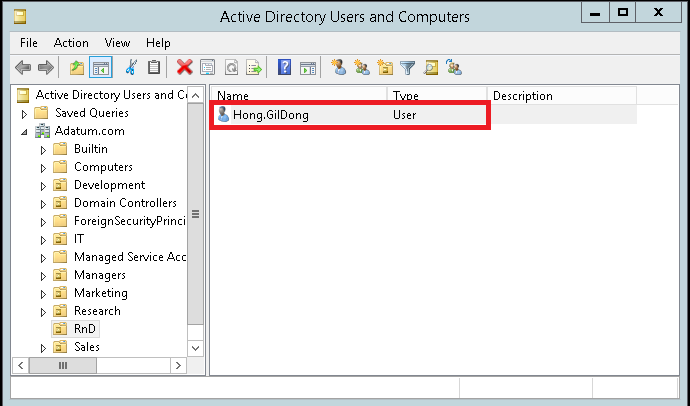Expand the Managed Service Accounts container

point(43,258)
